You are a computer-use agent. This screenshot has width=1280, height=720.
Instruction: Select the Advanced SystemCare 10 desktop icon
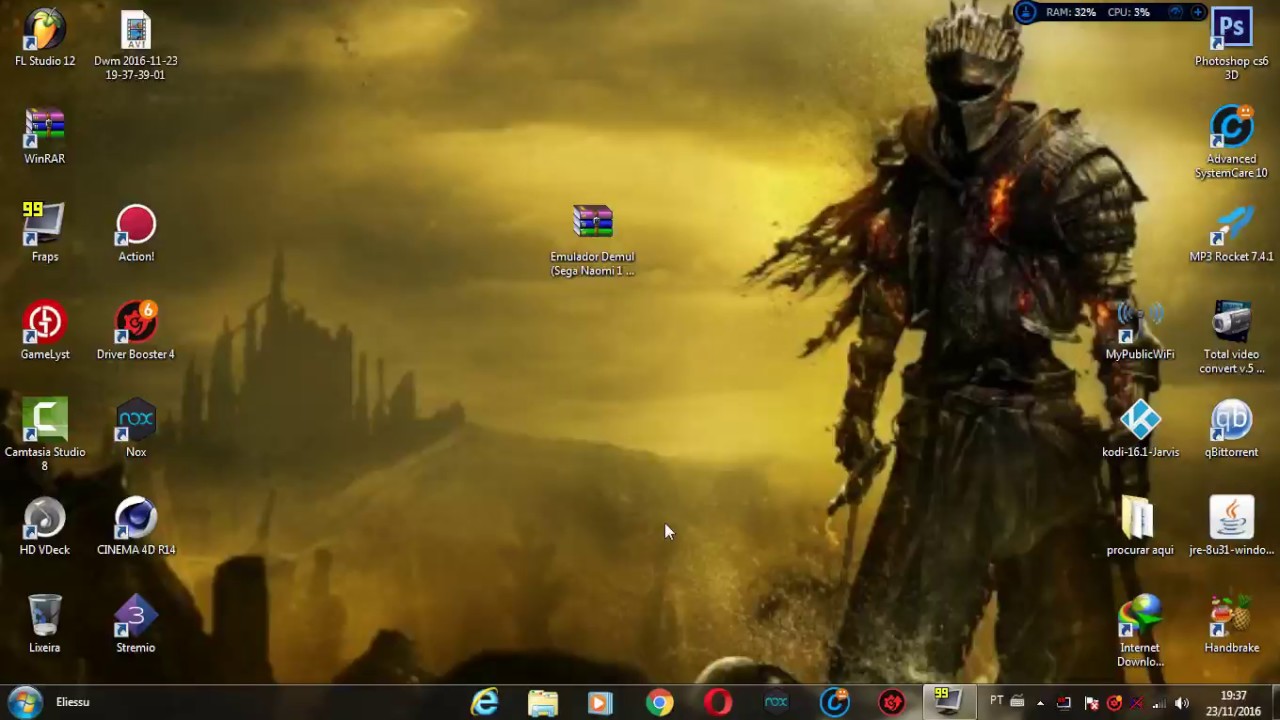pos(1232,142)
